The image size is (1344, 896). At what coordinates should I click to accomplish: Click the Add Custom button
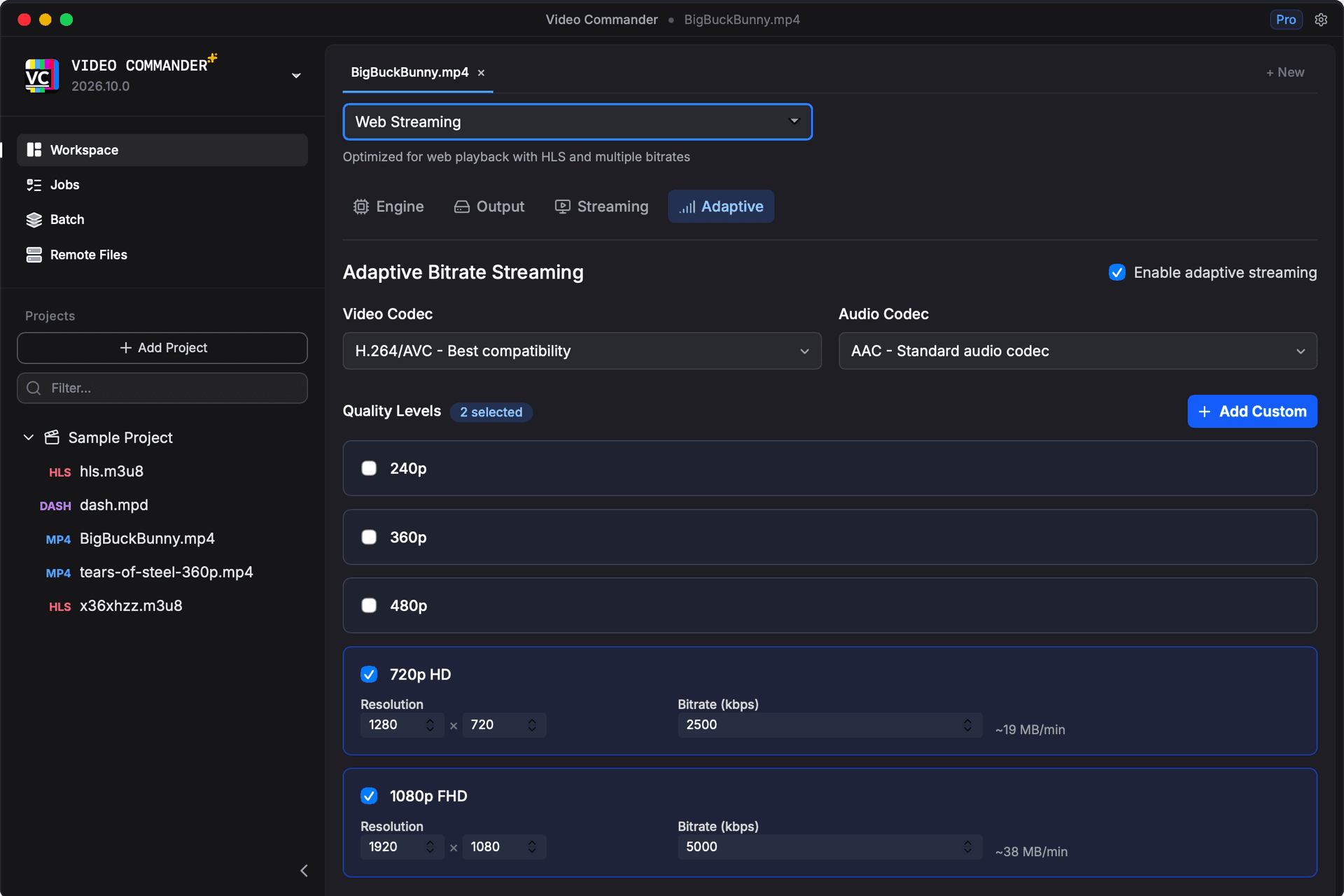[1252, 412]
